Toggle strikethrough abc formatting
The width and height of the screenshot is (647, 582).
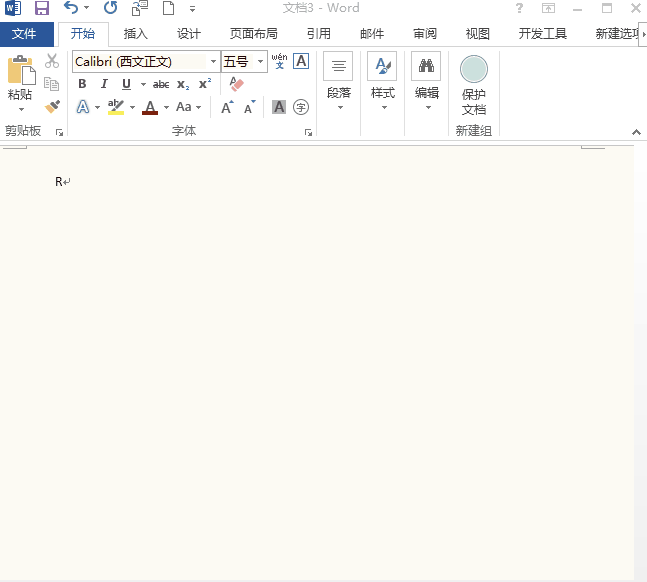click(161, 84)
